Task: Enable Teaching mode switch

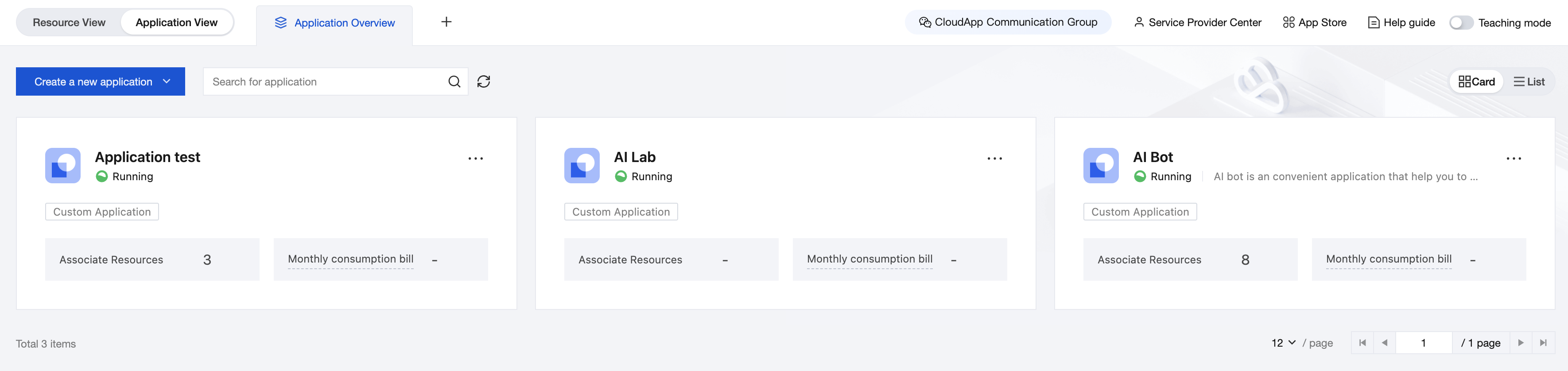Action: pyautogui.click(x=1461, y=23)
